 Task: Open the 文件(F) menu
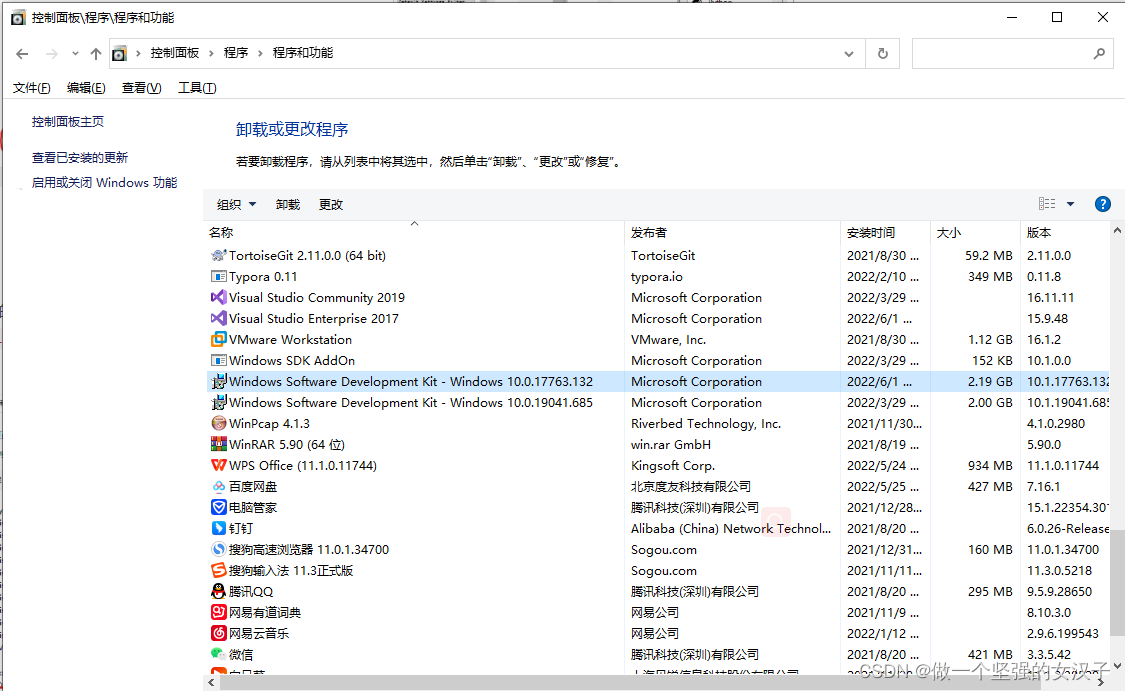(32, 88)
